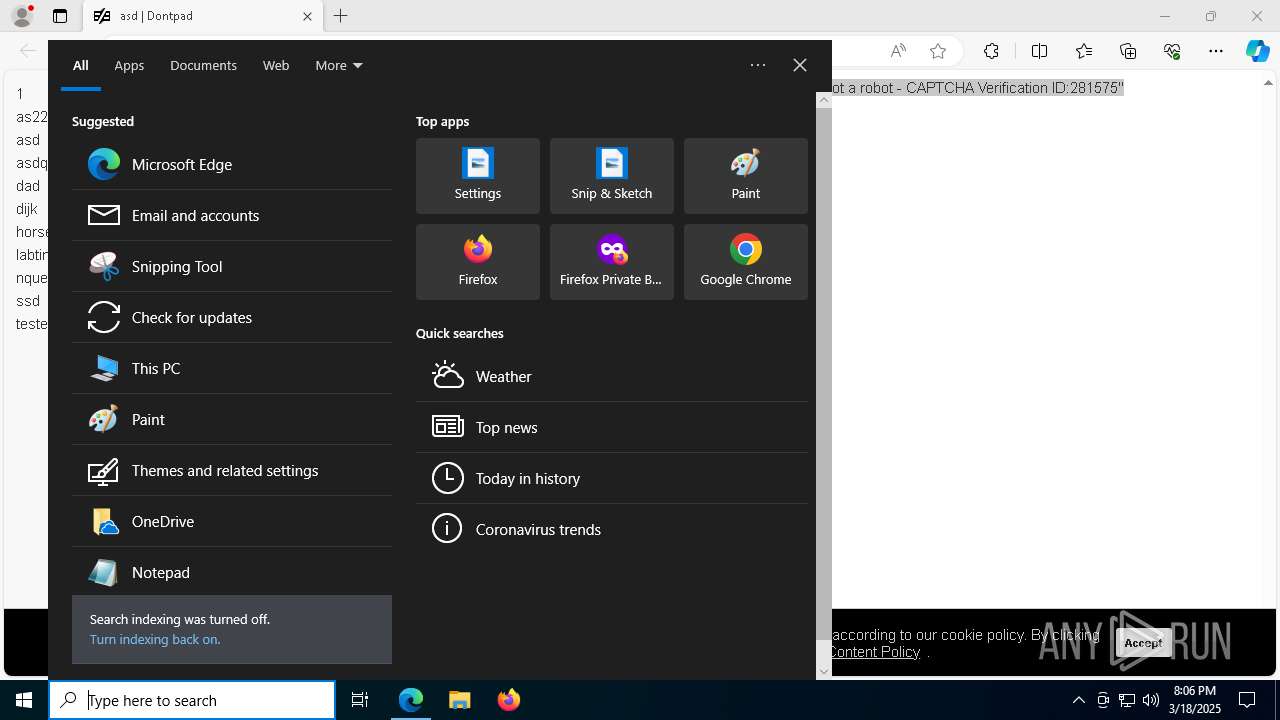Toggle Edge split screen

[1040, 51]
